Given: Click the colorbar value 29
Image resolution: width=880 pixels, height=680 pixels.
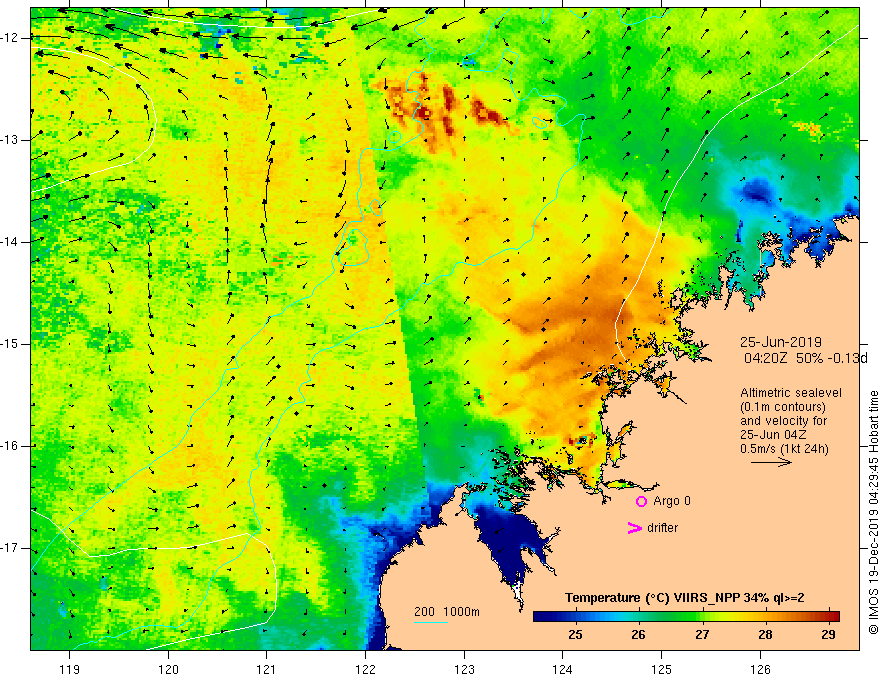Looking at the screenshot, I should point(828,635).
